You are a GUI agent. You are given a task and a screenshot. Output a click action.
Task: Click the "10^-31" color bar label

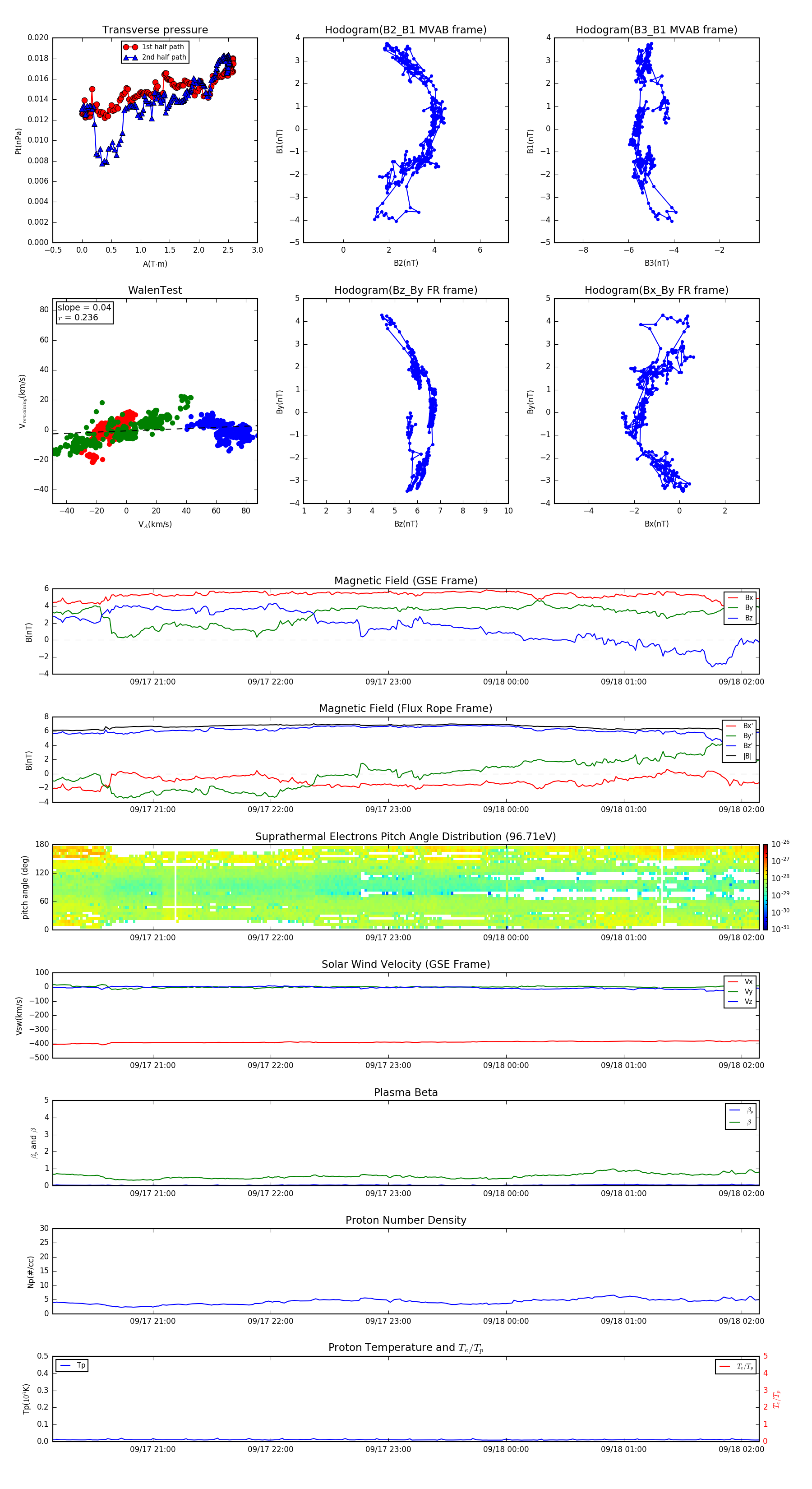click(780, 929)
